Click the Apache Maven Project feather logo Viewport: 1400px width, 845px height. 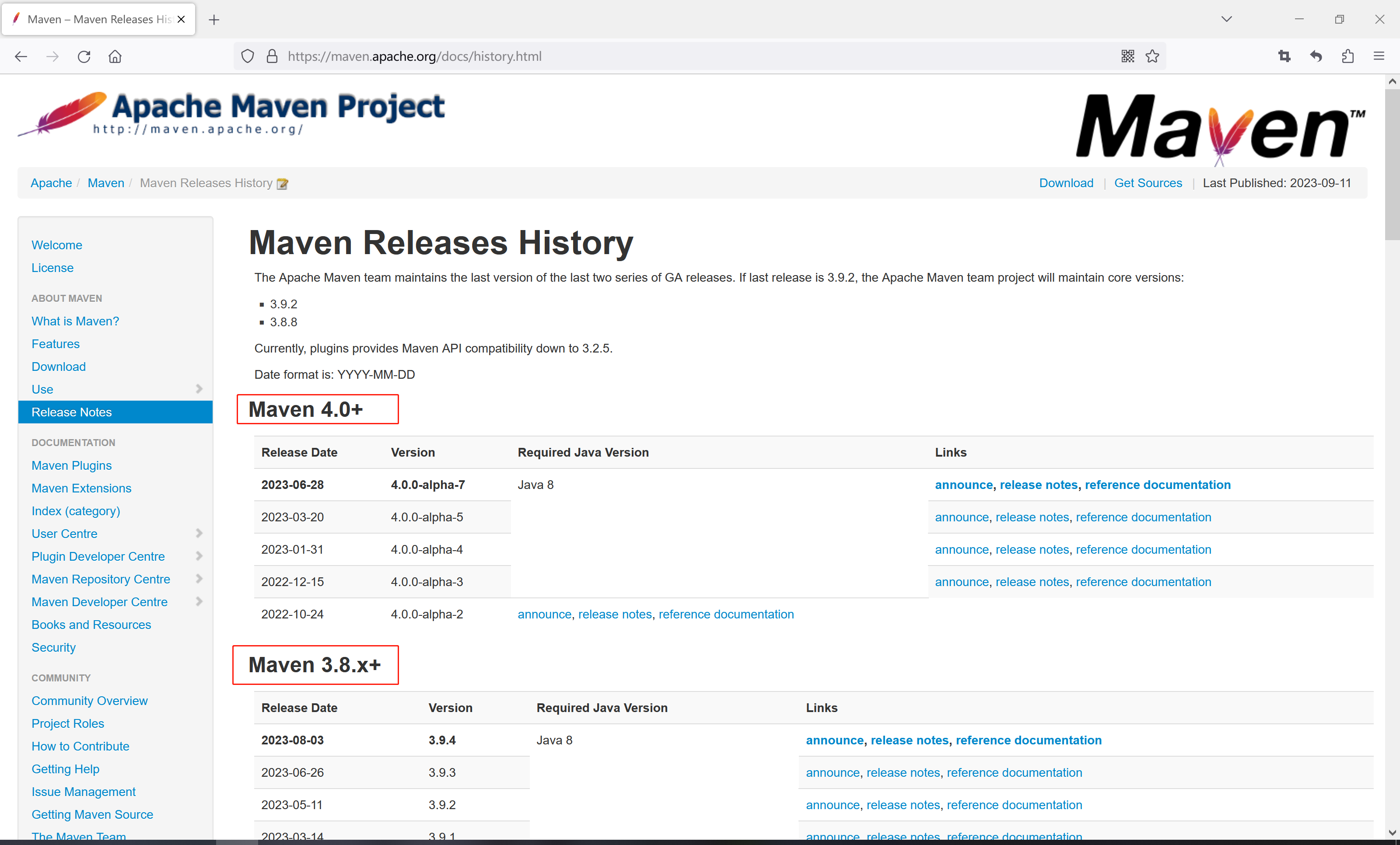231,114
